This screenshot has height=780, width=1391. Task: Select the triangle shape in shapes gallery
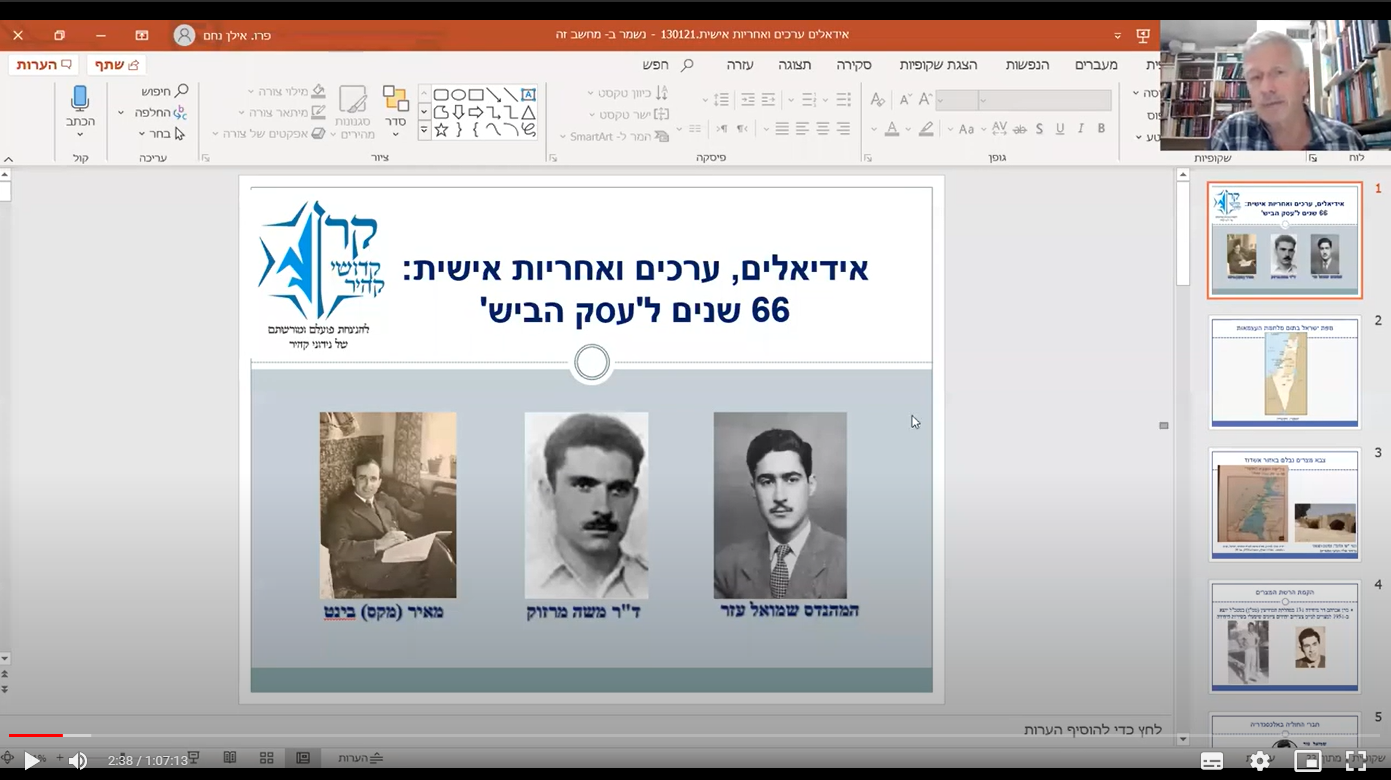pos(529,112)
